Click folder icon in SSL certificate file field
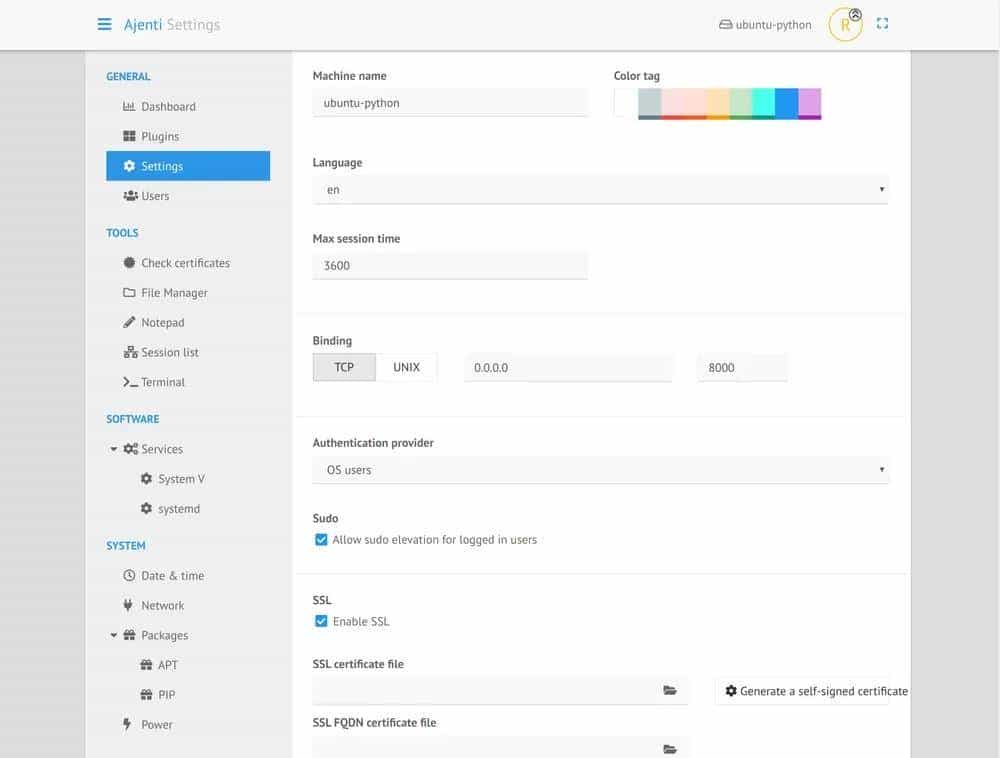This screenshot has height=758, width=1000. point(670,691)
